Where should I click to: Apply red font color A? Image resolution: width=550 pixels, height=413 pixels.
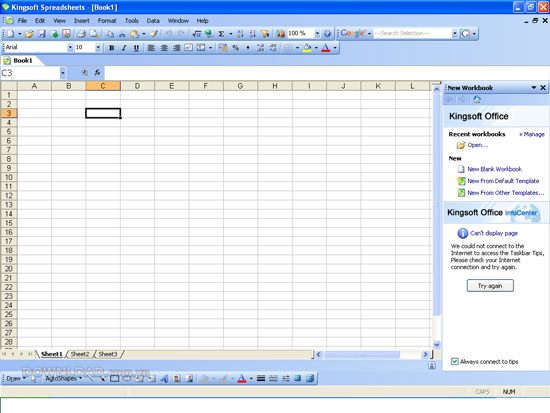pyautogui.click(x=326, y=48)
